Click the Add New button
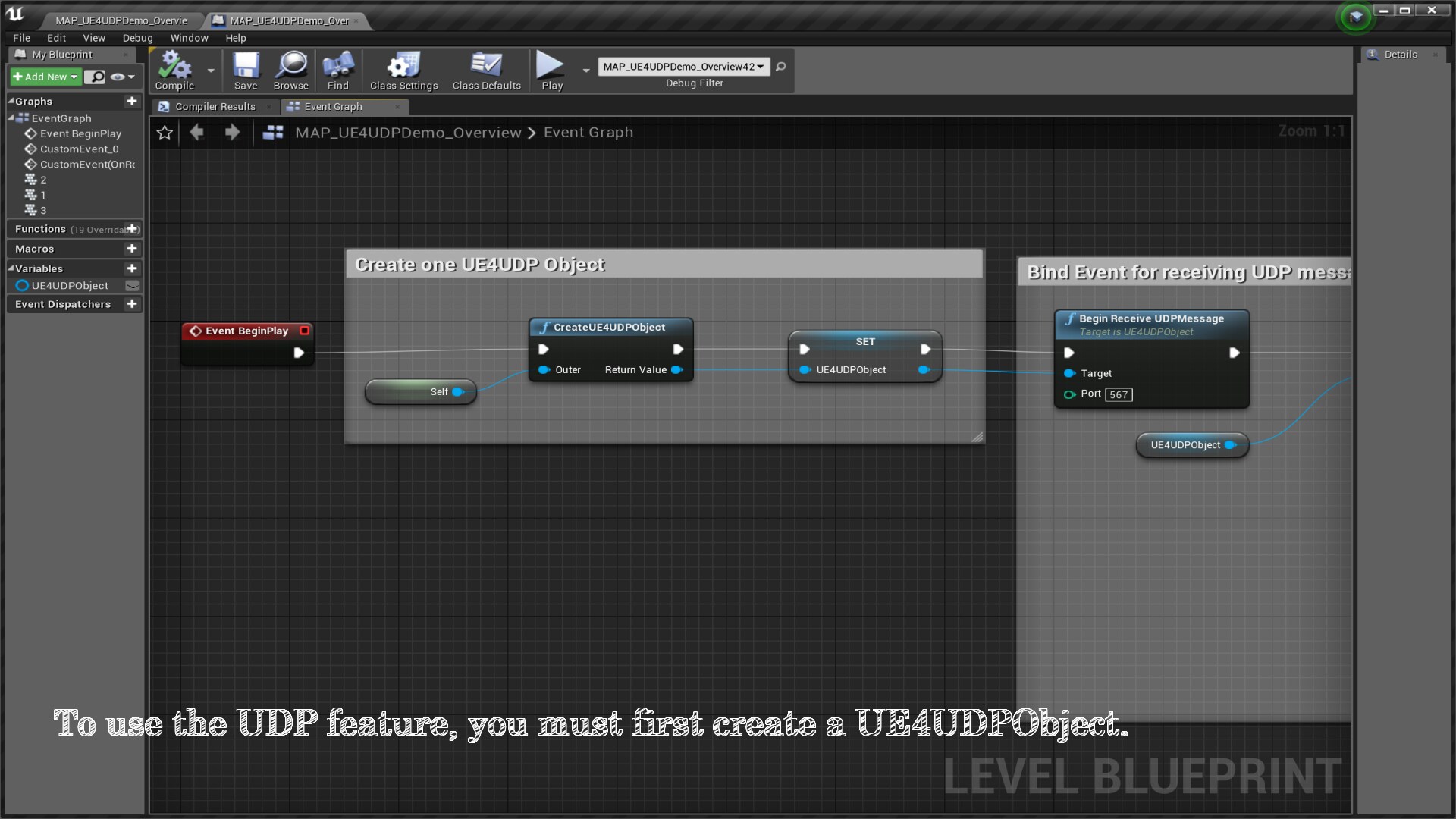Viewport: 1456px width, 819px height. [45, 77]
